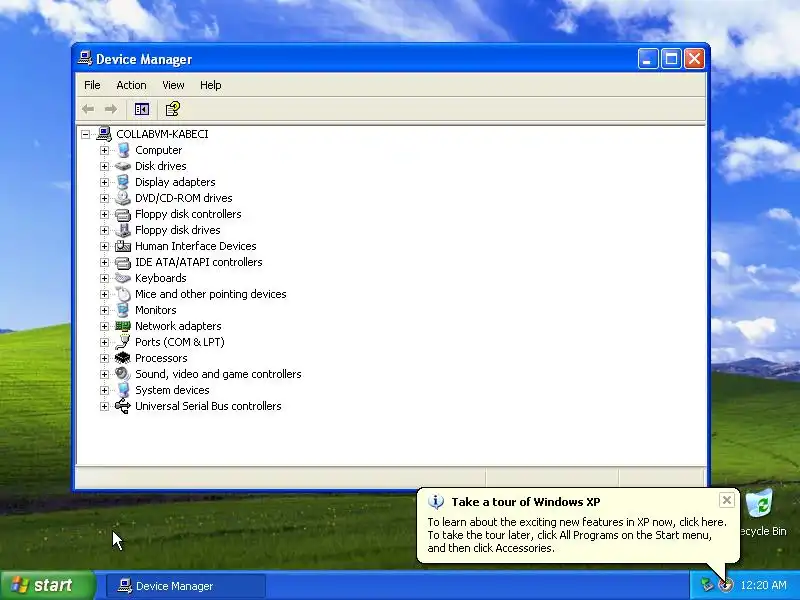Select the Human Interface Devices label

click(x=195, y=246)
